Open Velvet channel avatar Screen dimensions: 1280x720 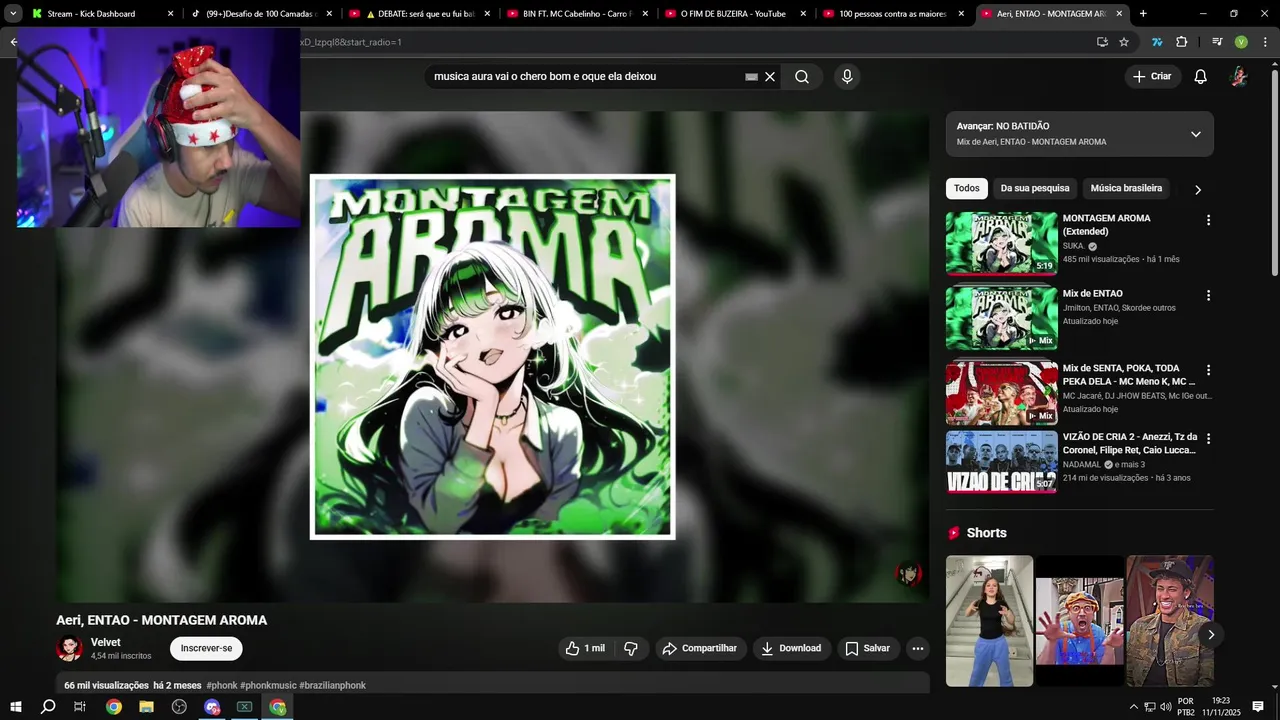(x=69, y=649)
